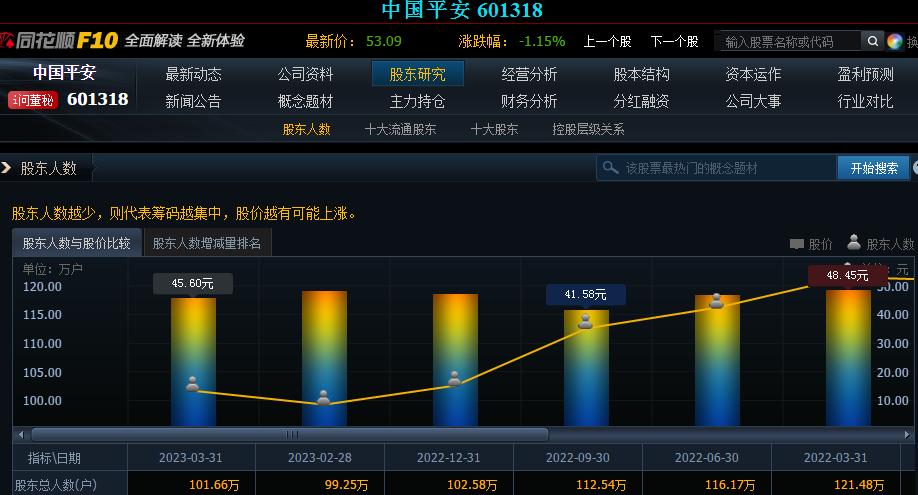Click the 2022-09-30 date header

(578, 458)
